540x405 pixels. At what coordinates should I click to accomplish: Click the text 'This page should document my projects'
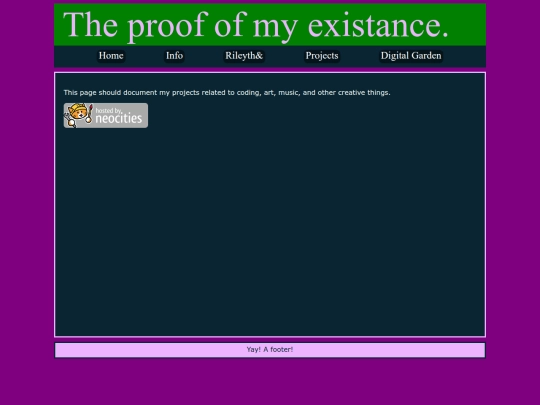pos(132,93)
